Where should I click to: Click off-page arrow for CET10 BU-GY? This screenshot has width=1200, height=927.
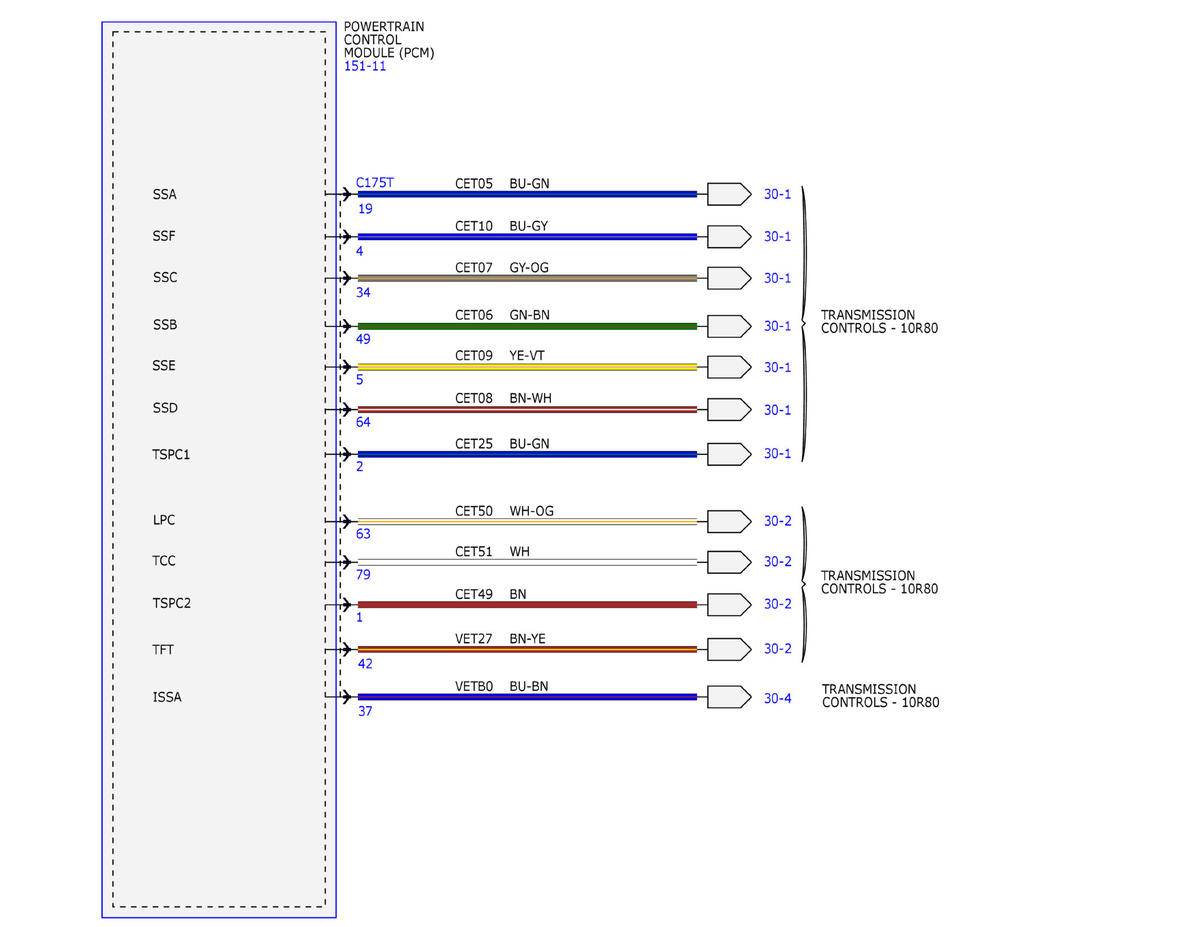[729, 236]
